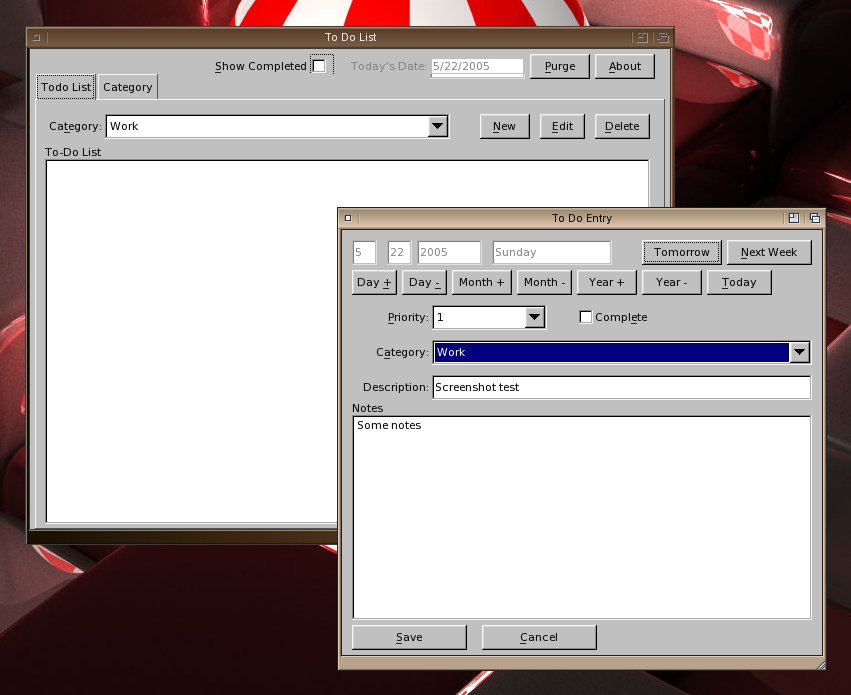Toggle the Show Completed checkbox
The width and height of the screenshot is (851, 695).
pyautogui.click(x=319, y=66)
